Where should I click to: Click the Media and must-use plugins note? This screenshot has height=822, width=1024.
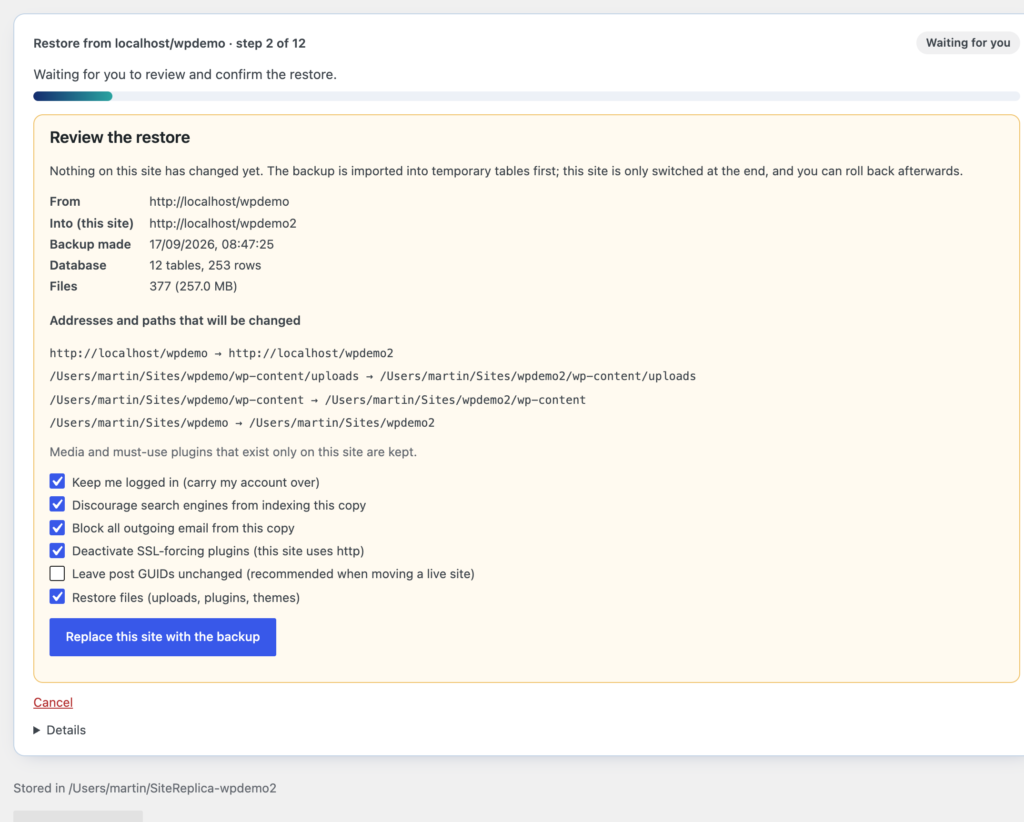(233, 452)
